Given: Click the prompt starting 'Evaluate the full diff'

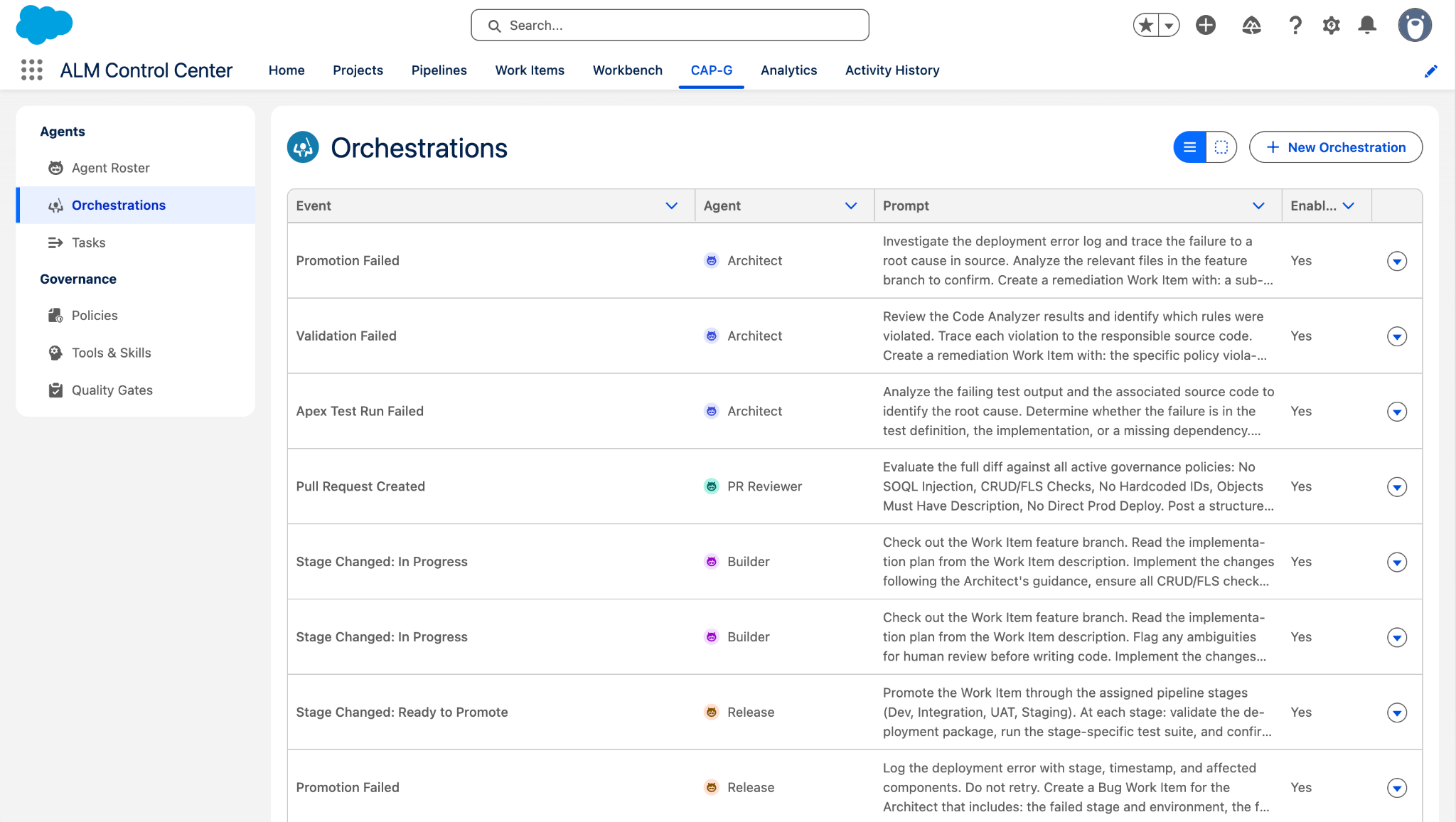Looking at the screenshot, I should pos(1078,486).
